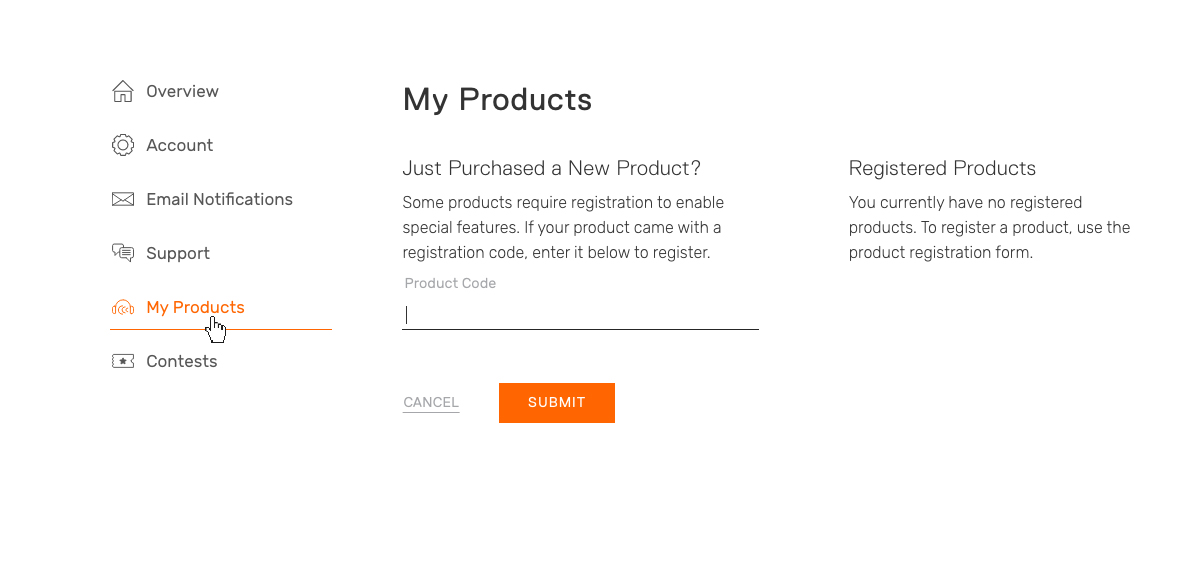This screenshot has height=580, width=1201.
Task: Click the orange headphones My Products icon
Action: pos(123,308)
